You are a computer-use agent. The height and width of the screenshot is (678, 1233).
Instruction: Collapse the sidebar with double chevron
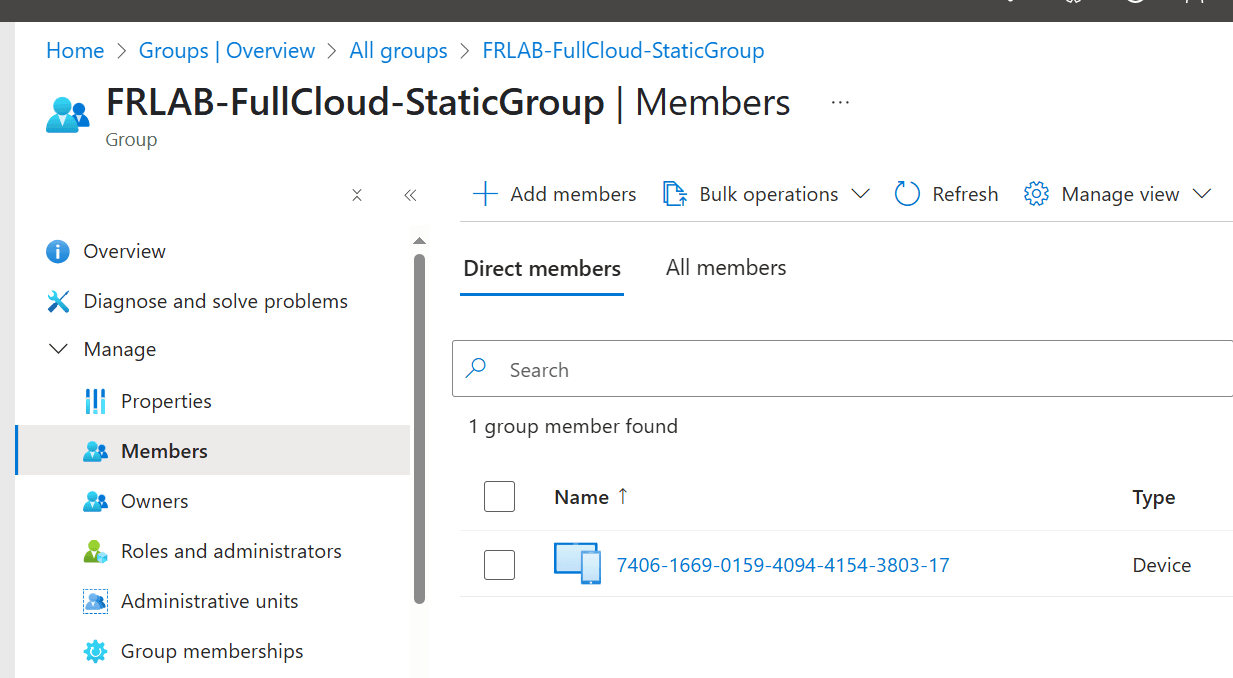tap(410, 195)
